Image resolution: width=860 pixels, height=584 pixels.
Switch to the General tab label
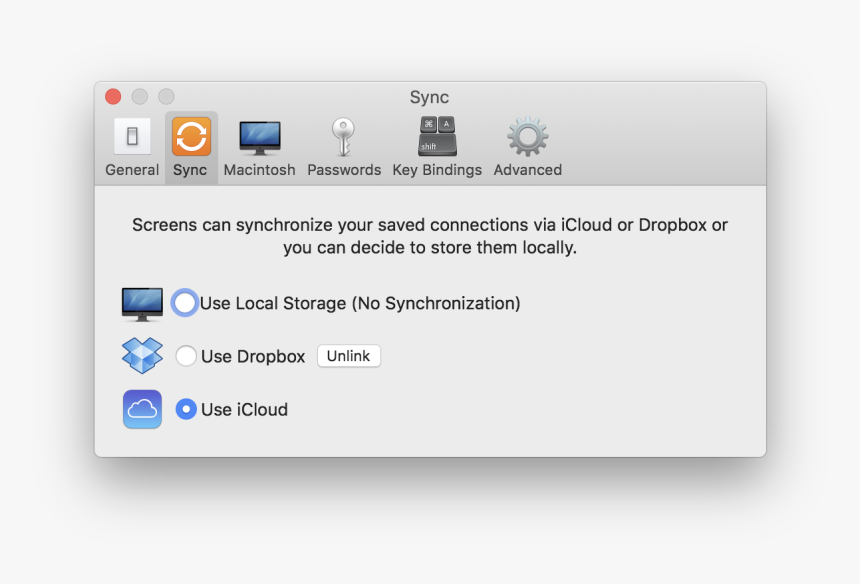coord(132,170)
